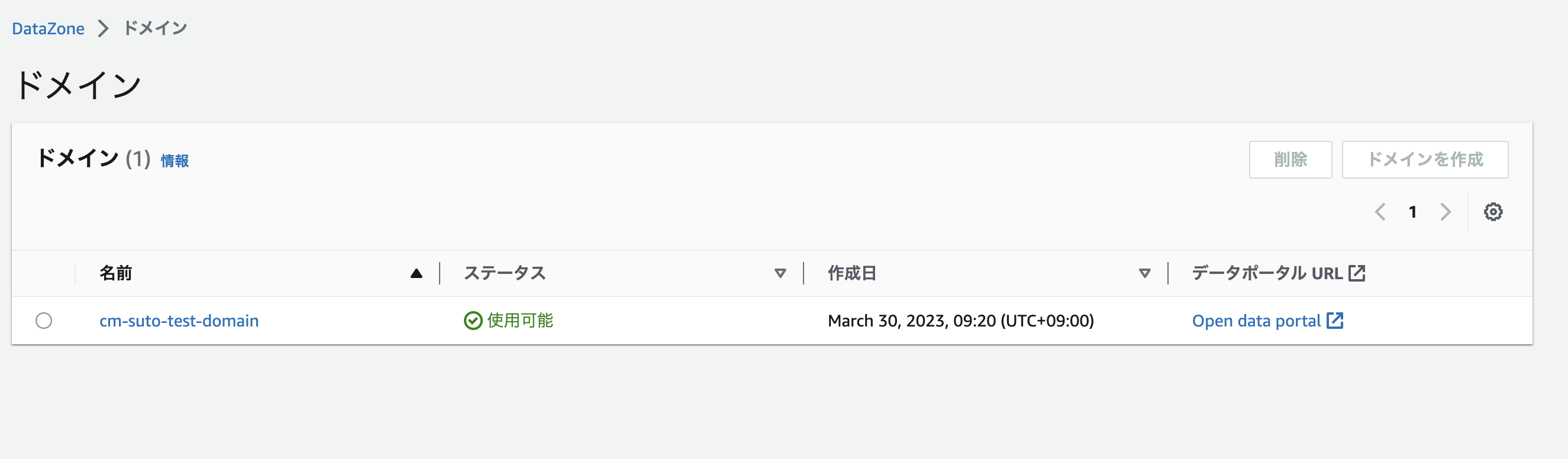Select page 1 in the pagination control
The height and width of the screenshot is (459, 1568).
tap(1414, 211)
